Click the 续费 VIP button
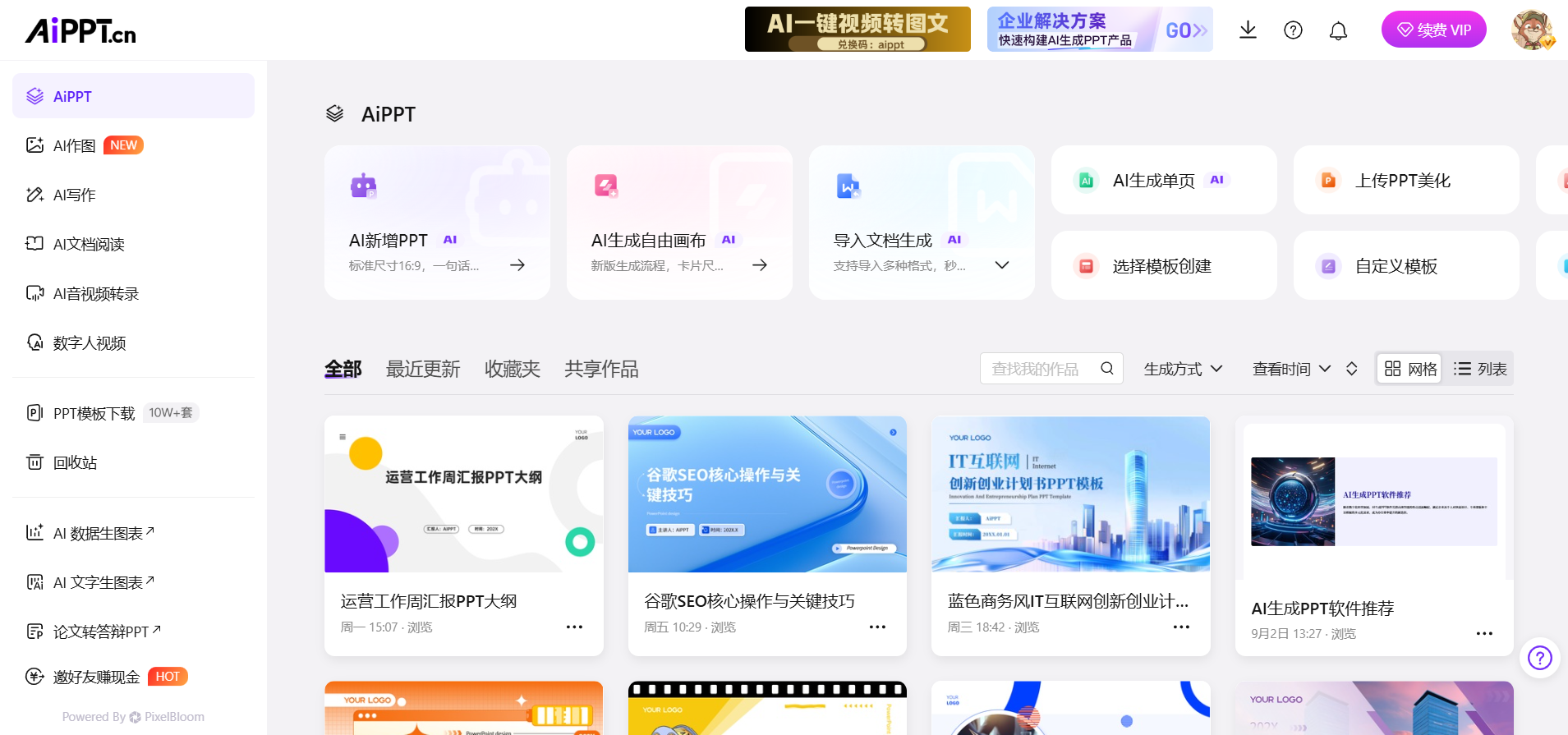The width and height of the screenshot is (1568, 735). pos(1433,30)
